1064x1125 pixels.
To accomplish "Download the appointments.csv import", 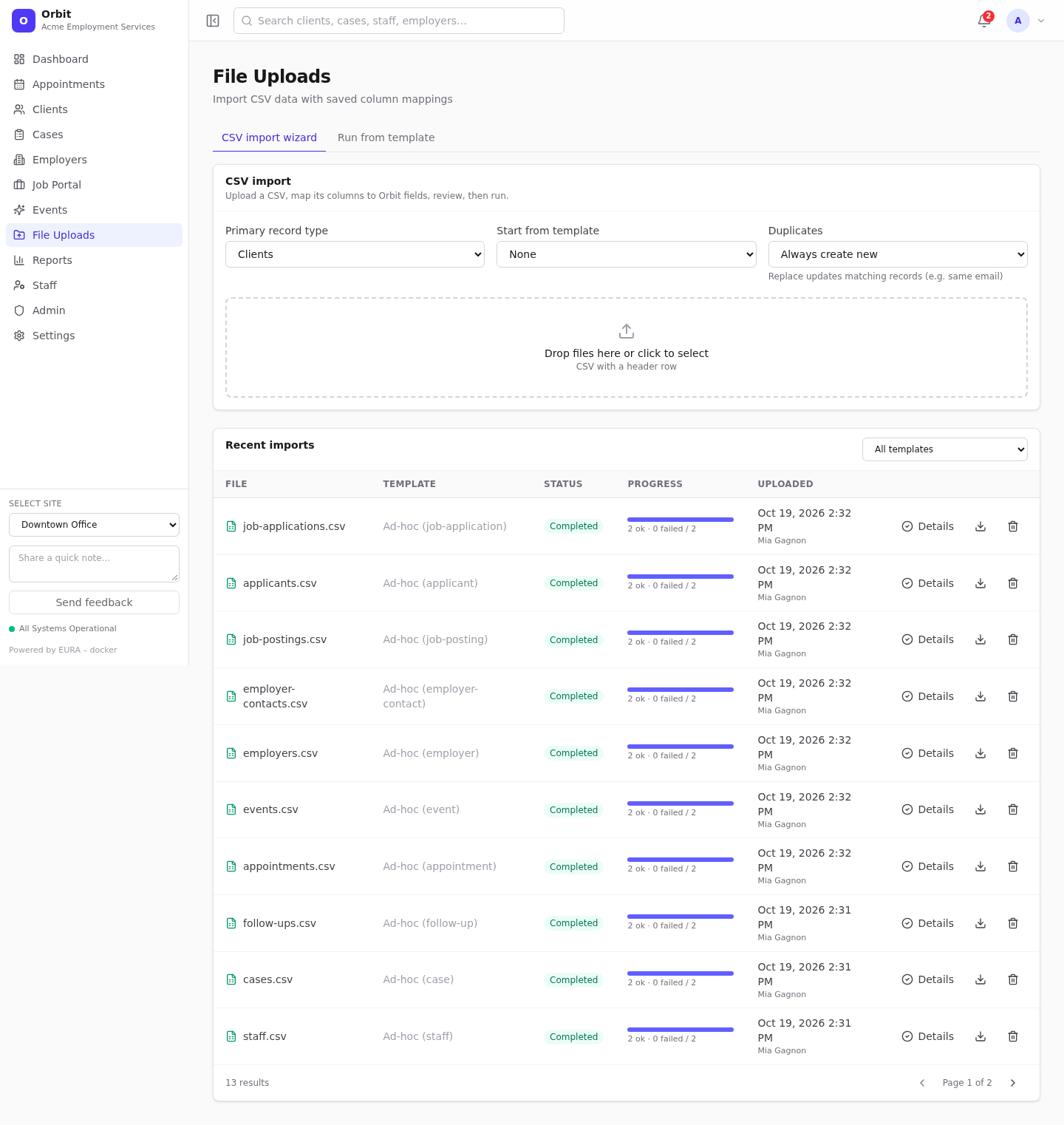I will [x=981, y=866].
